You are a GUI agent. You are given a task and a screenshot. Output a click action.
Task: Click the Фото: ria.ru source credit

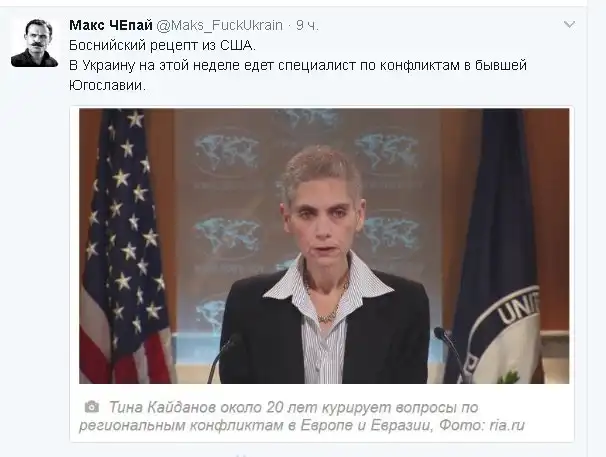tap(482, 425)
